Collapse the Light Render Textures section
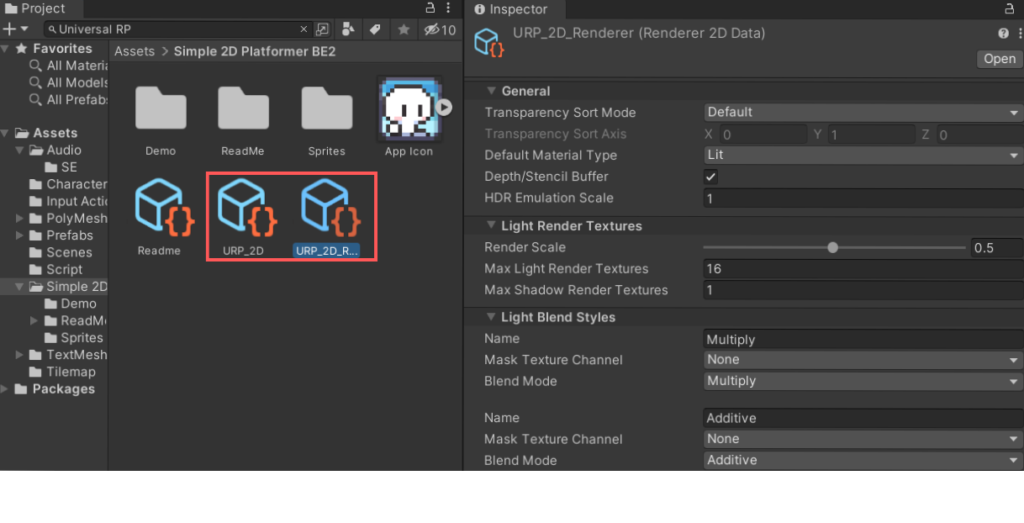 tap(492, 226)
